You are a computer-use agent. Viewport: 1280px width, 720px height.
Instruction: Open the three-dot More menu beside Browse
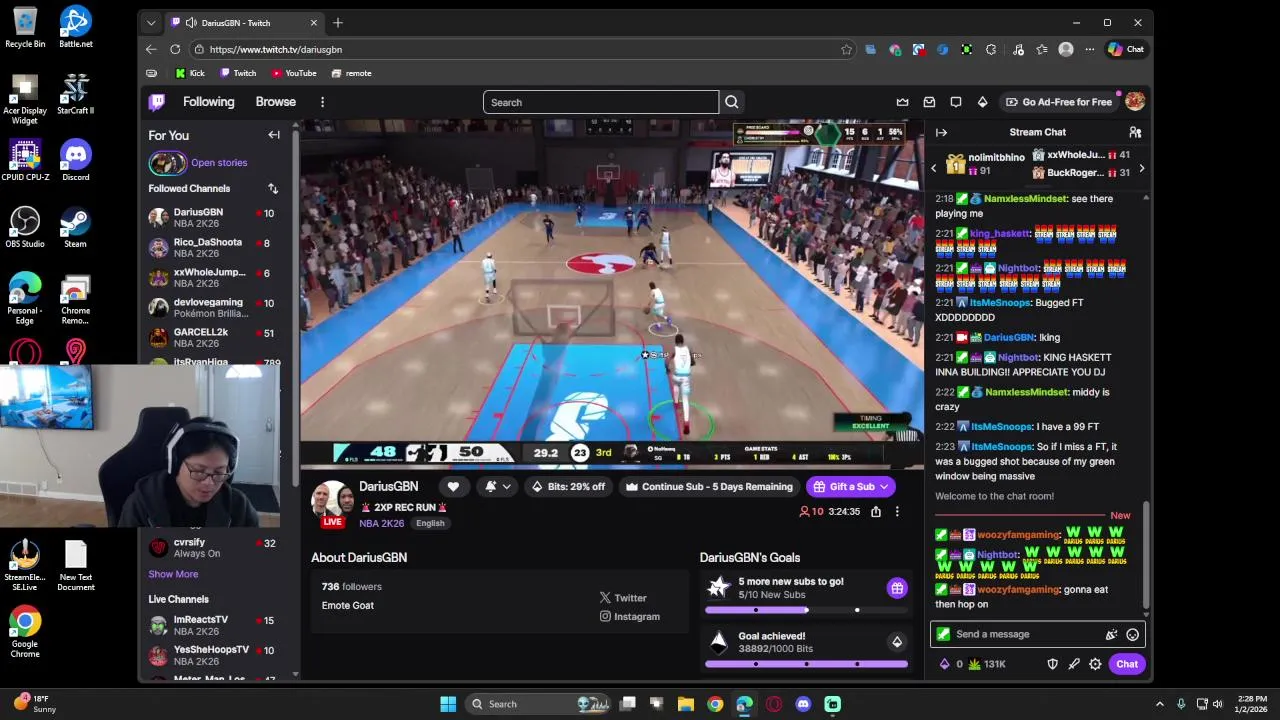point(322,102)
